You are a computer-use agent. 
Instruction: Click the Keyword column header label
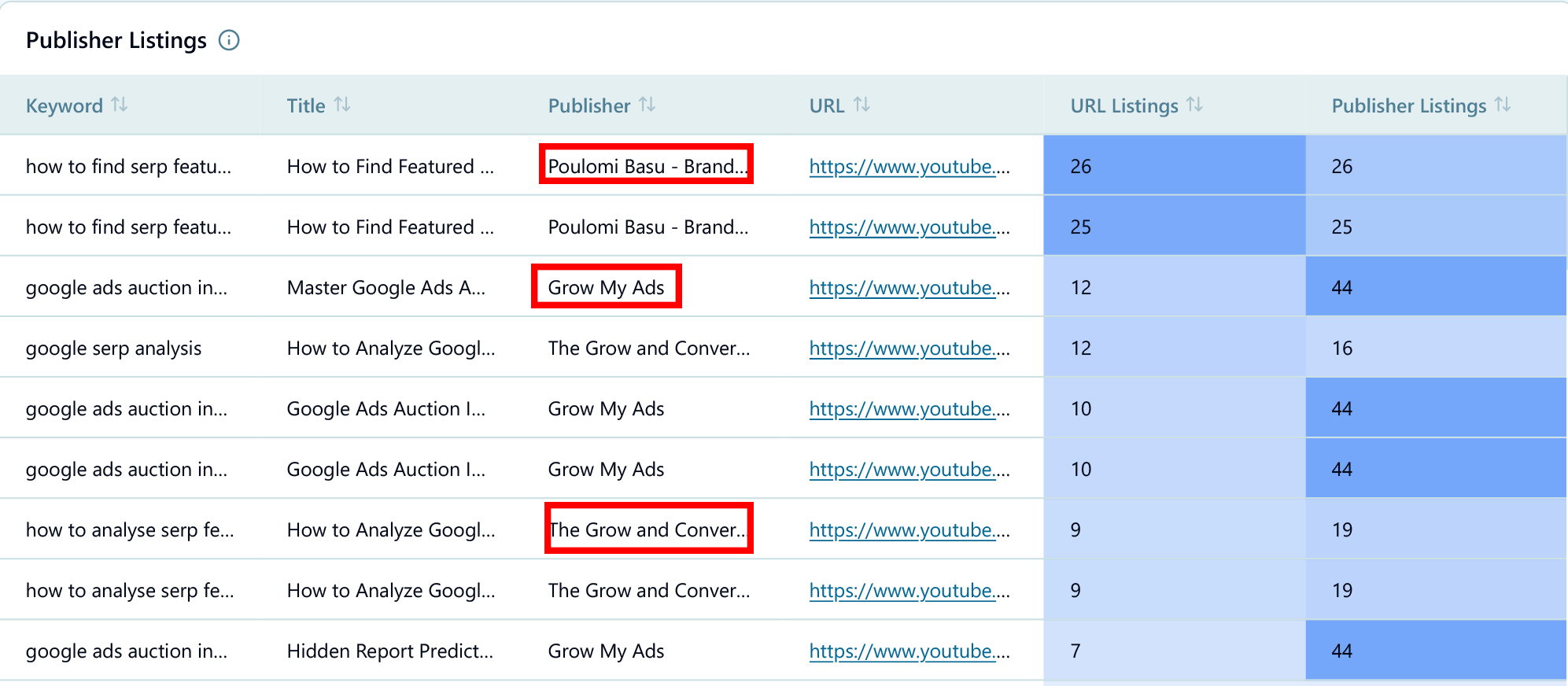click(65, 105)
